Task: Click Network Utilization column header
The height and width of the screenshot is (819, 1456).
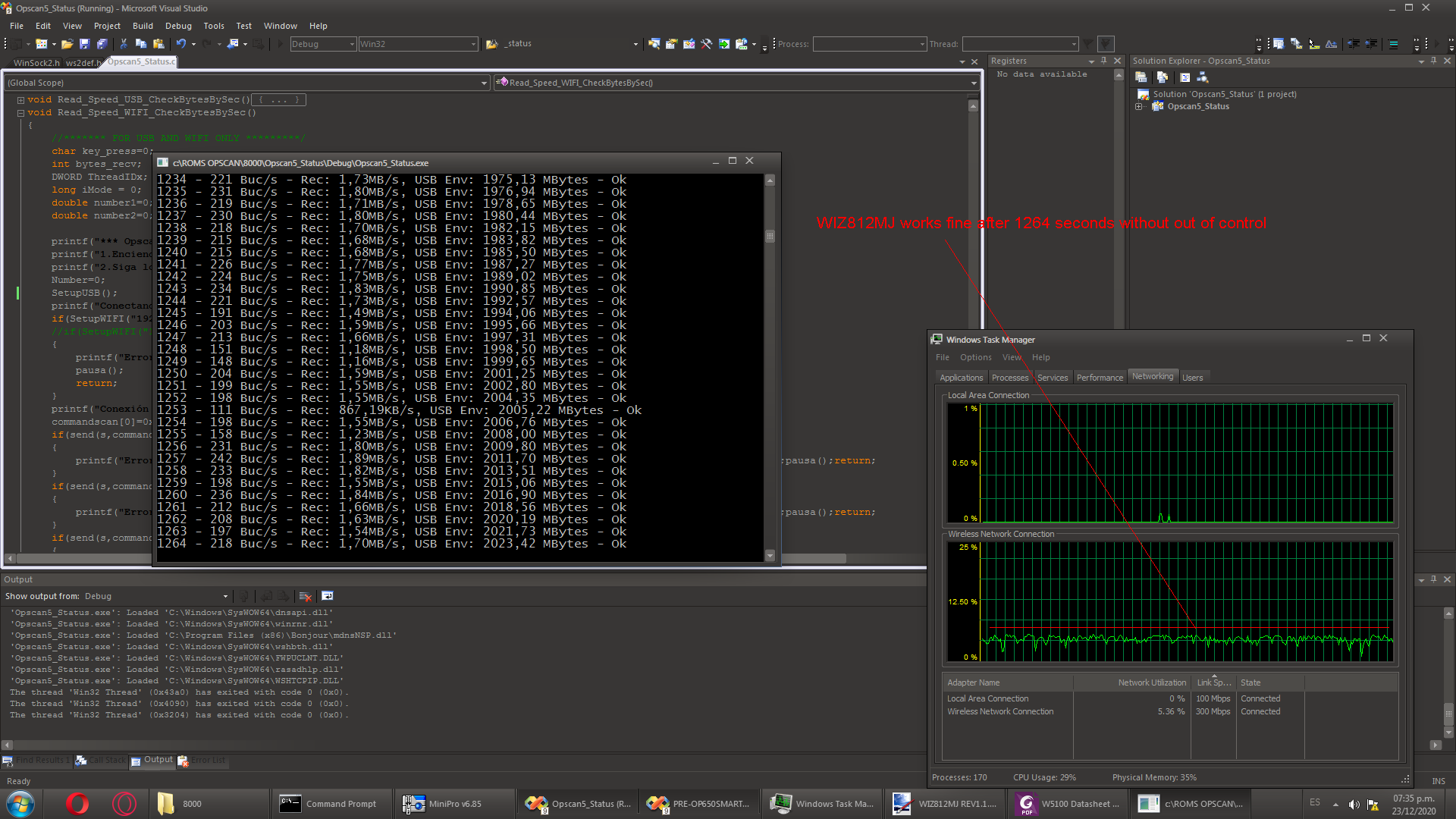Action: (x=1131, y=682)
